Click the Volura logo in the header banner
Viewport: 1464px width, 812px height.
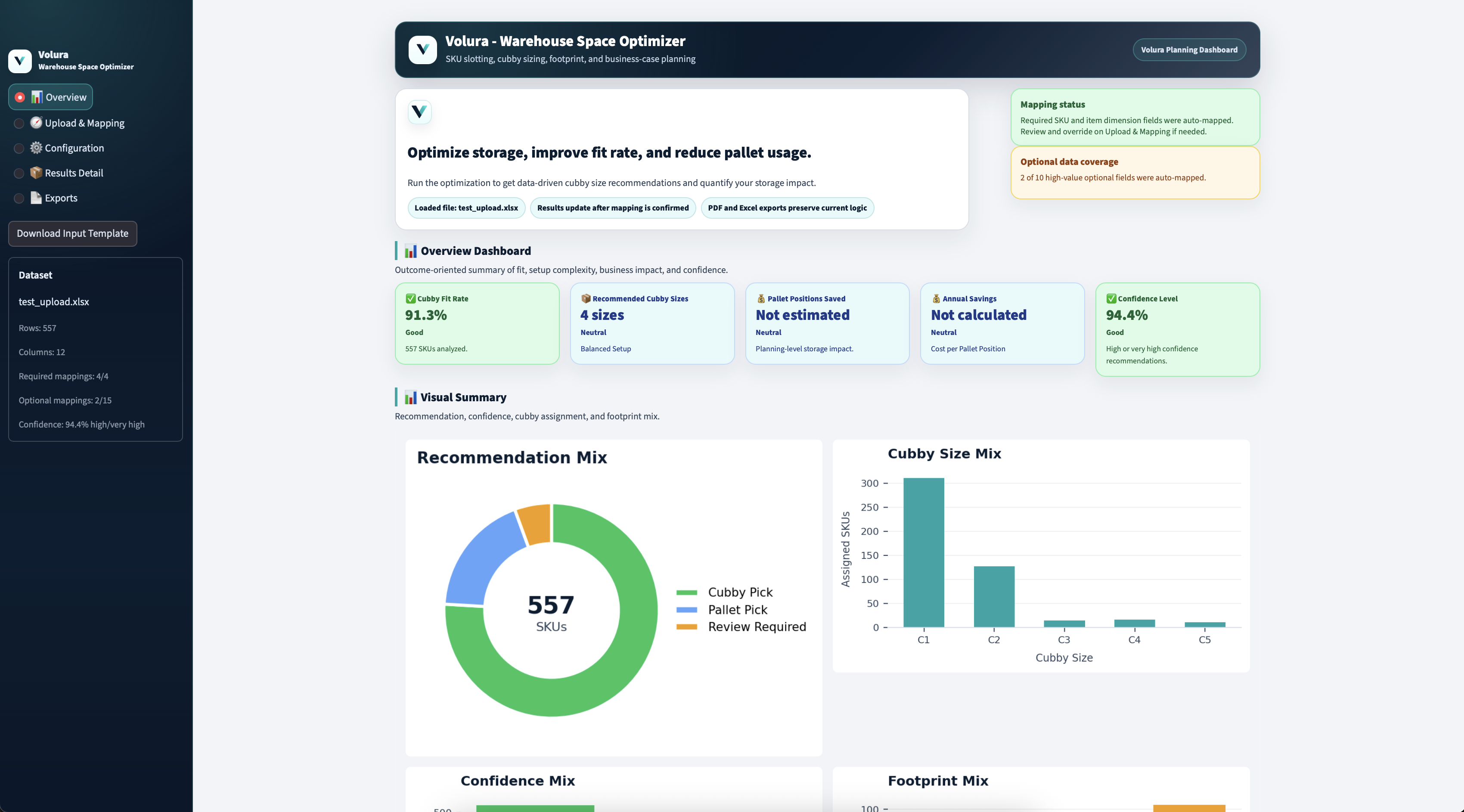click(422, 50)
